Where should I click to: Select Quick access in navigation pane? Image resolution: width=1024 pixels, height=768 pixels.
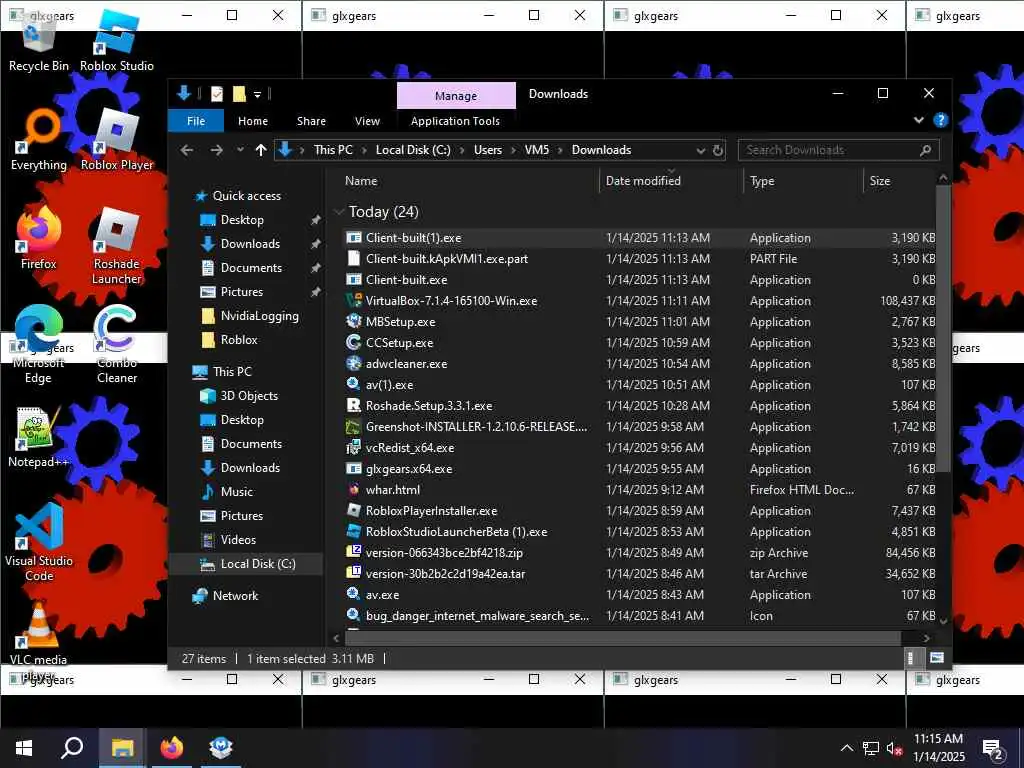(239, 196)
